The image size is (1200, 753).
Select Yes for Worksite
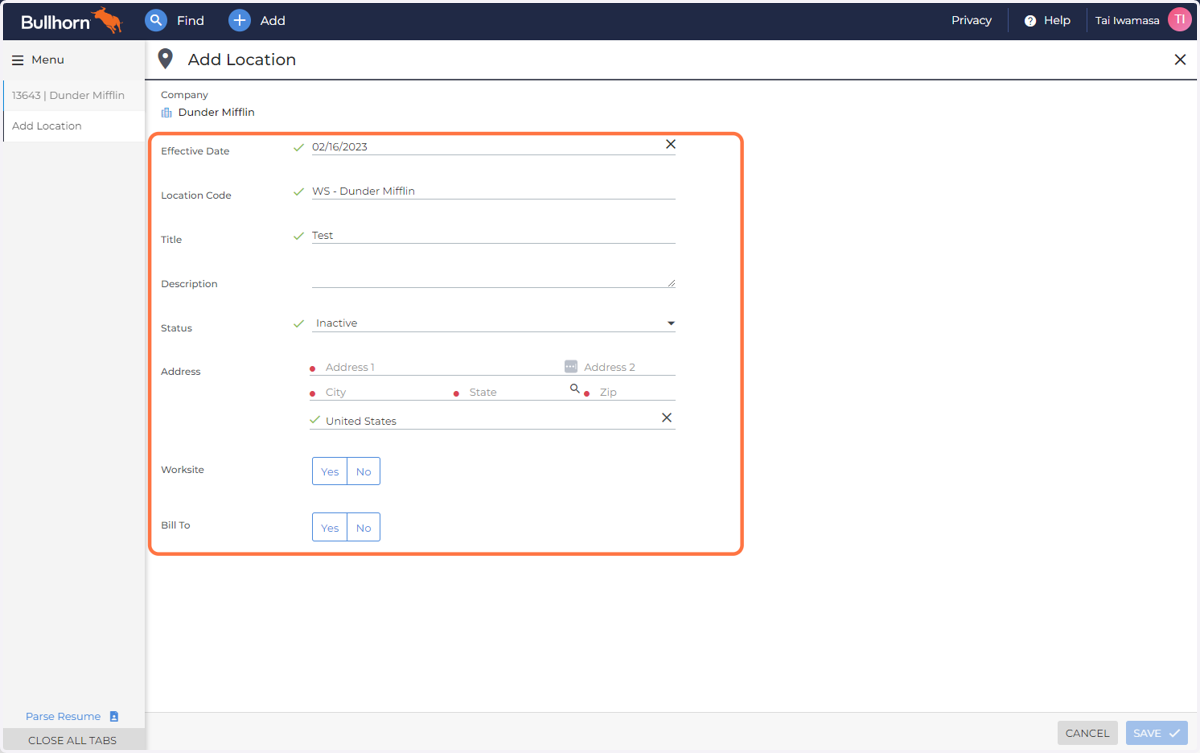coord(330,471)
